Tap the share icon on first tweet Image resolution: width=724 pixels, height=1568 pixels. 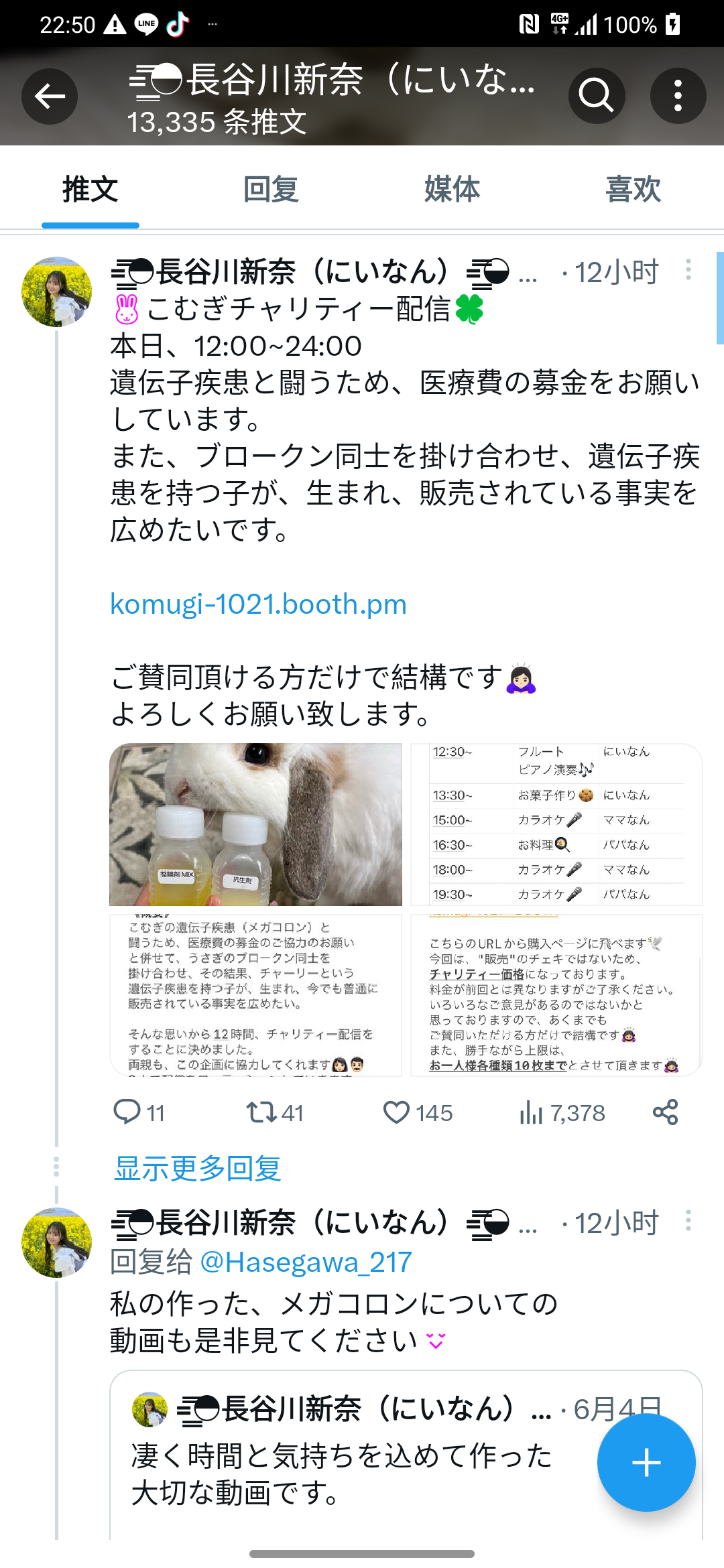[x=665, y=1112]
